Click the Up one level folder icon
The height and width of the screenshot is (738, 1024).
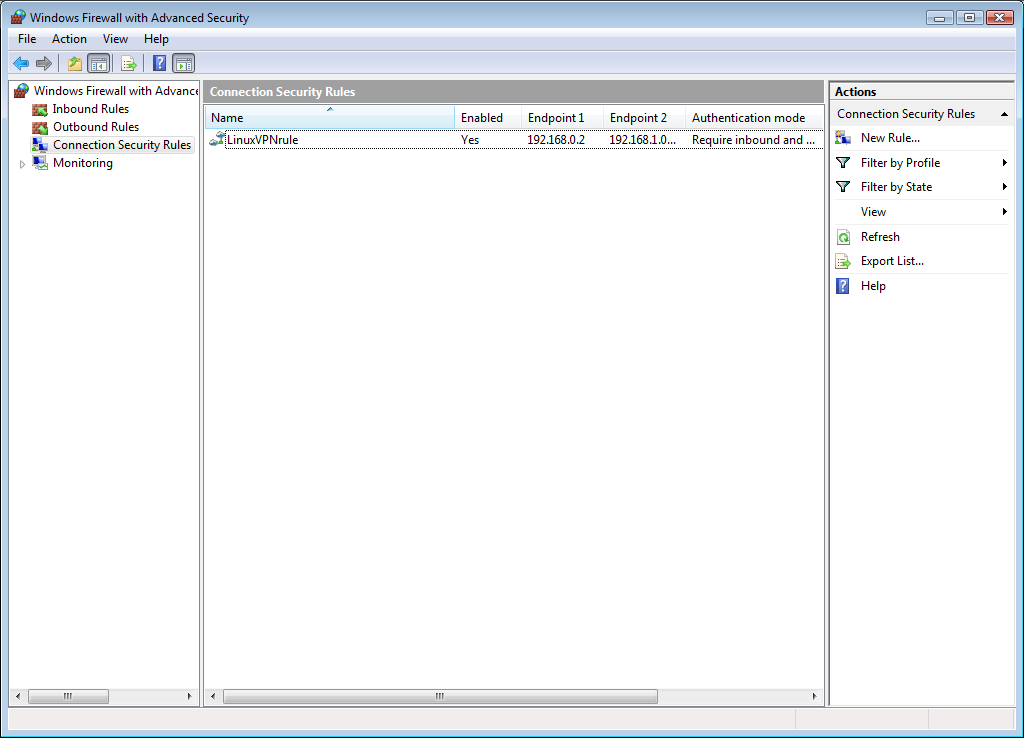75,63
